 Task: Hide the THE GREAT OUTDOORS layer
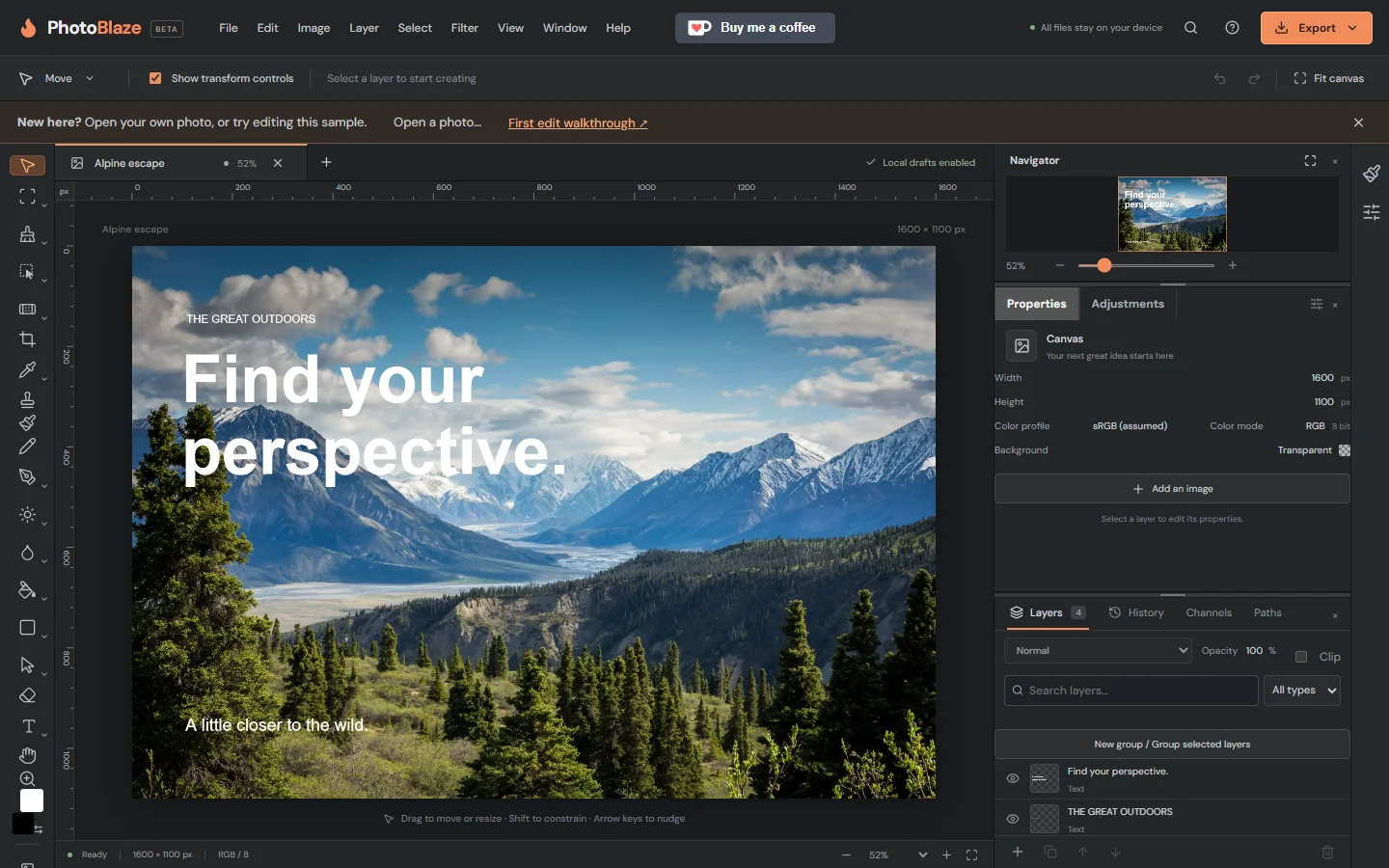pos(1013,819)
